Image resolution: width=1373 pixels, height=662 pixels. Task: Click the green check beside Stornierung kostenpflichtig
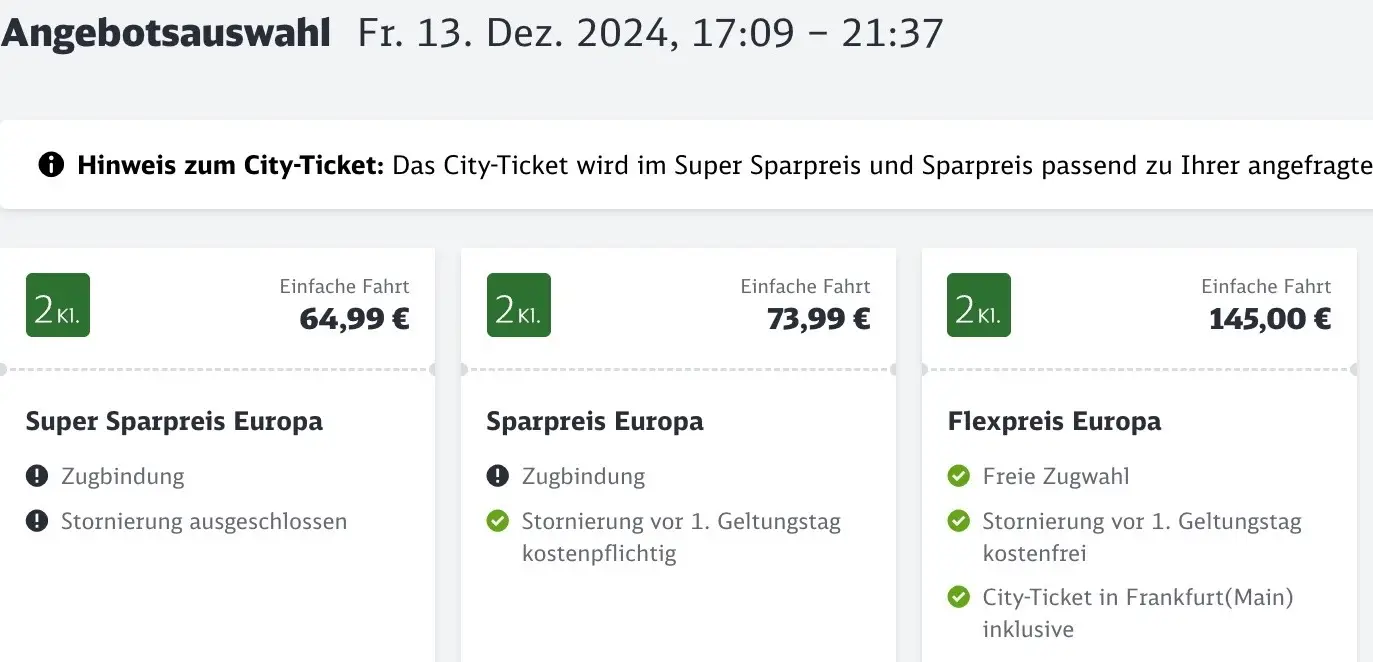(498, 521)
